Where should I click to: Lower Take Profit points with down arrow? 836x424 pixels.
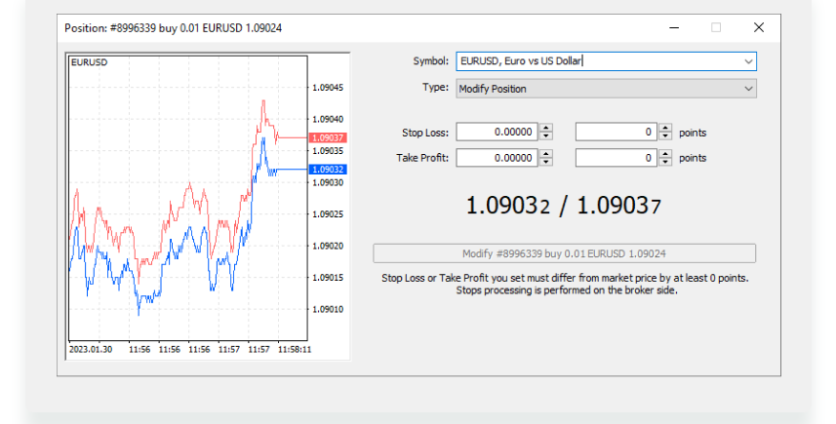666,162
